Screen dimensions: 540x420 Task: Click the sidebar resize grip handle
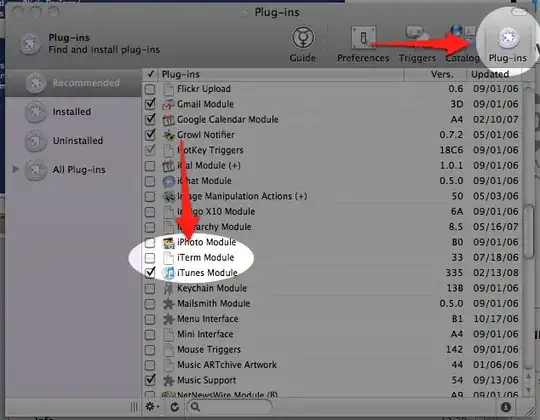click(134, 407)
